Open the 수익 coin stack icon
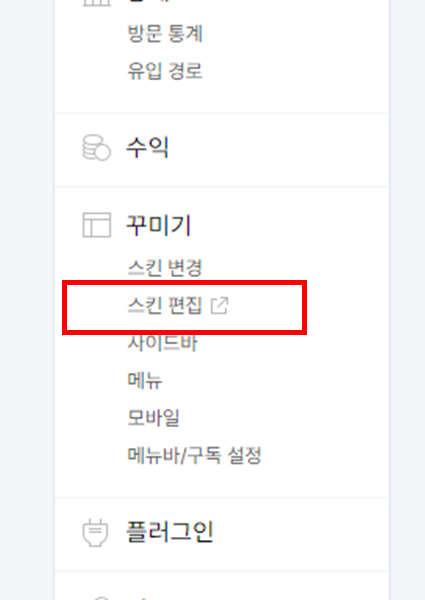 coord(96,148)
